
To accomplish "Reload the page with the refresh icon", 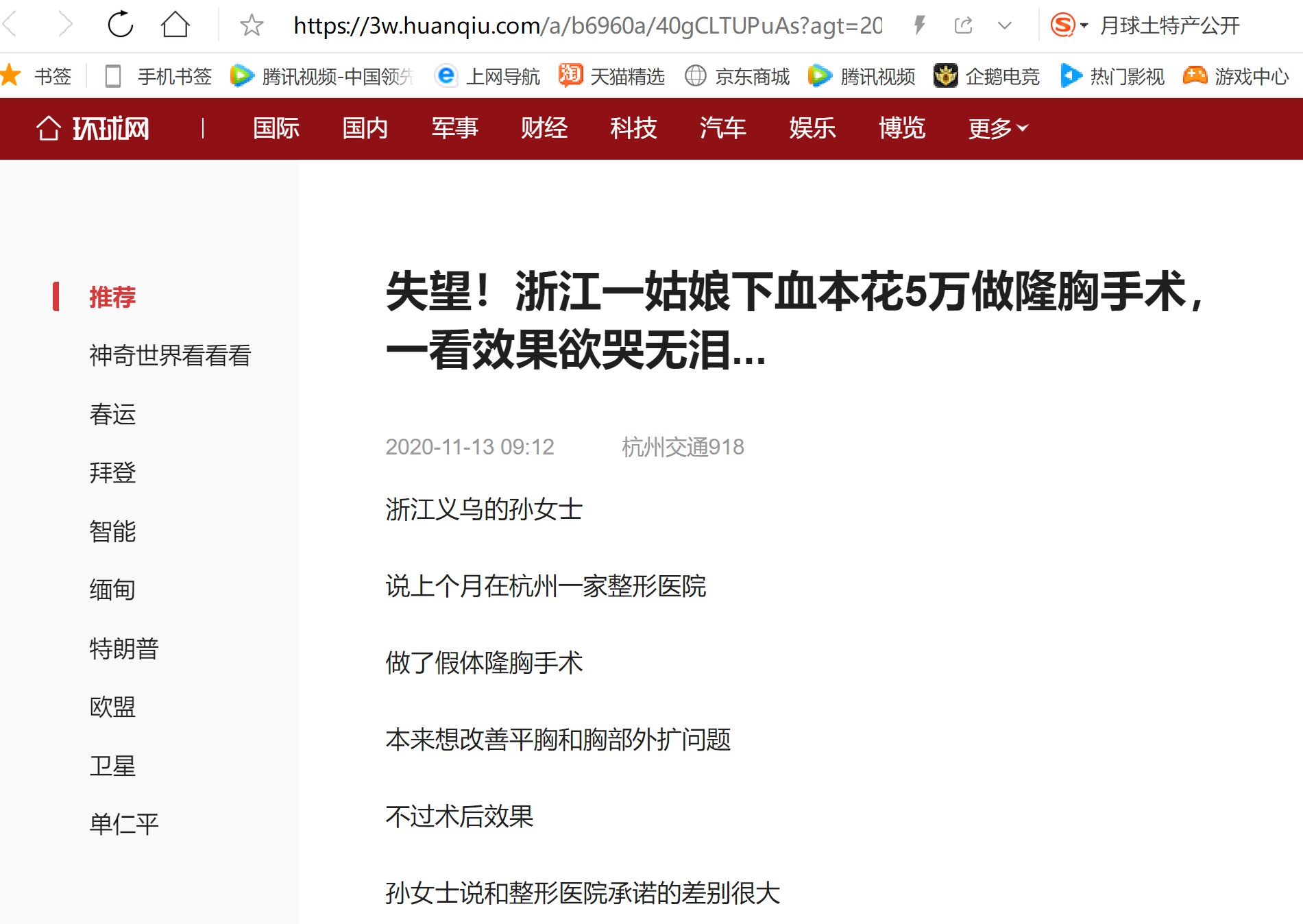I will tap(121, 25).
